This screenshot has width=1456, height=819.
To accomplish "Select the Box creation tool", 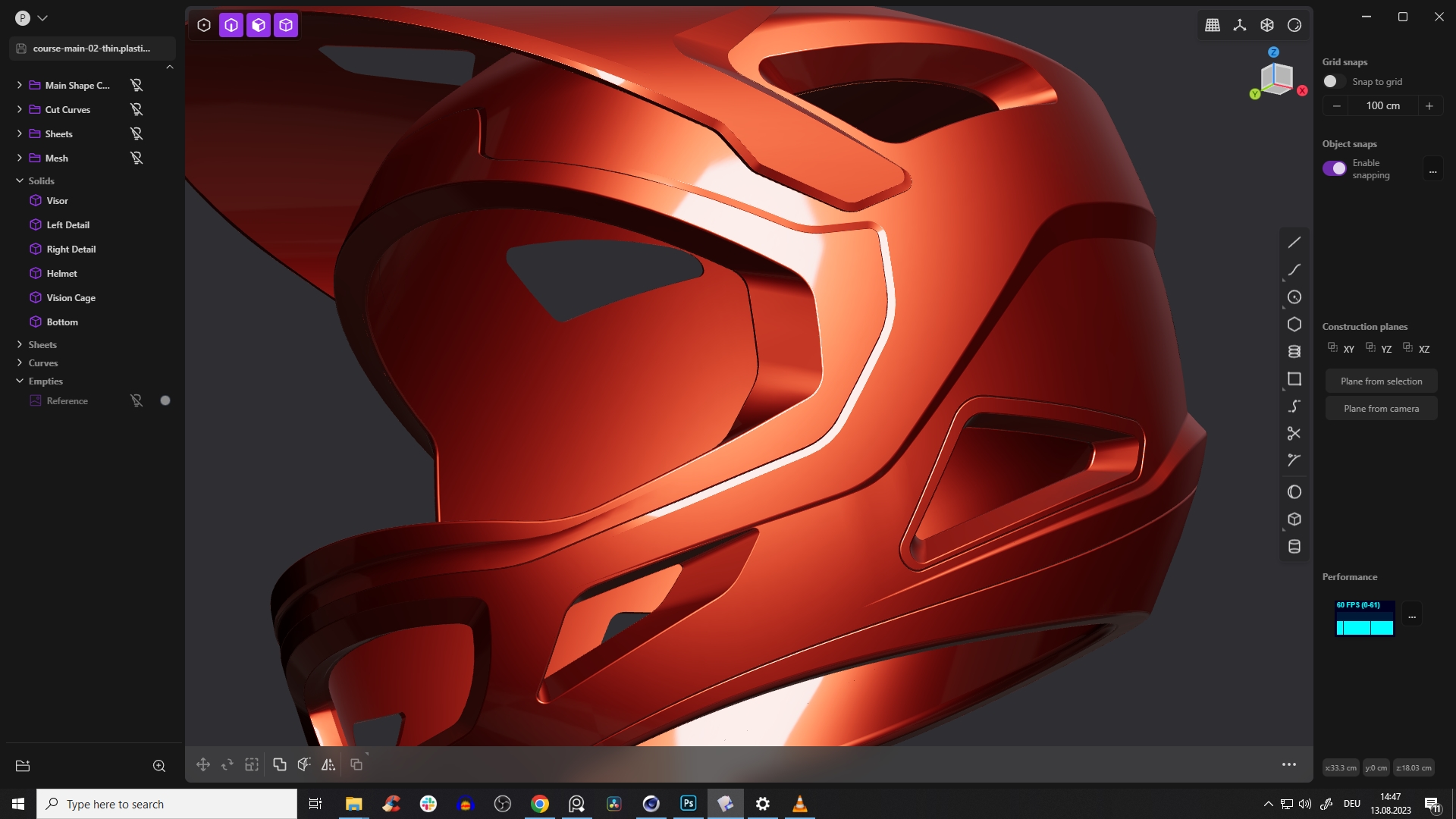I will click(1294, 519).
